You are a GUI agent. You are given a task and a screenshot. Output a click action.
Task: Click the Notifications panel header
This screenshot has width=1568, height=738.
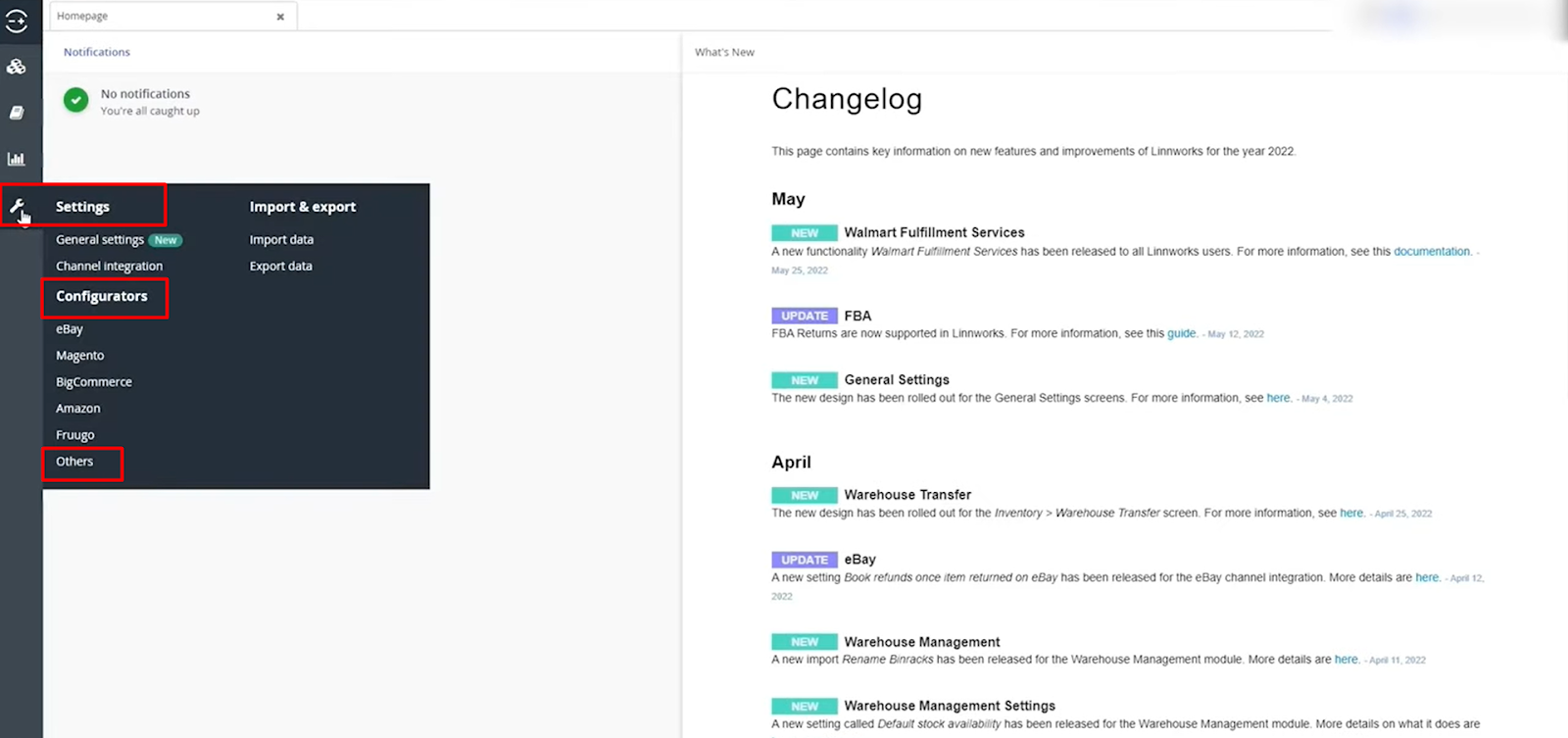pos(97,52)
